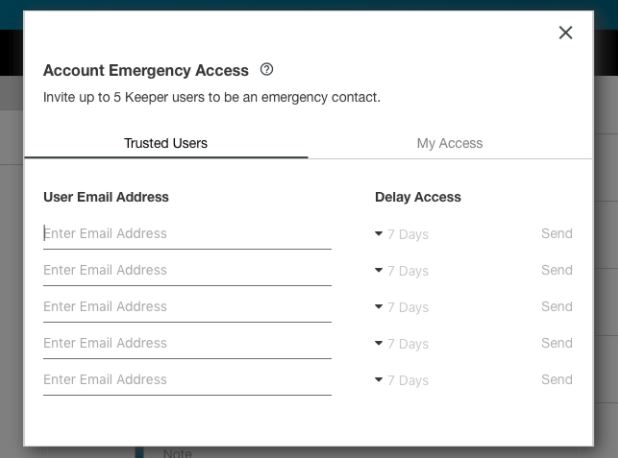
Task: Close the Account Emergency Access dialog
Action: [x=565, y=33]
